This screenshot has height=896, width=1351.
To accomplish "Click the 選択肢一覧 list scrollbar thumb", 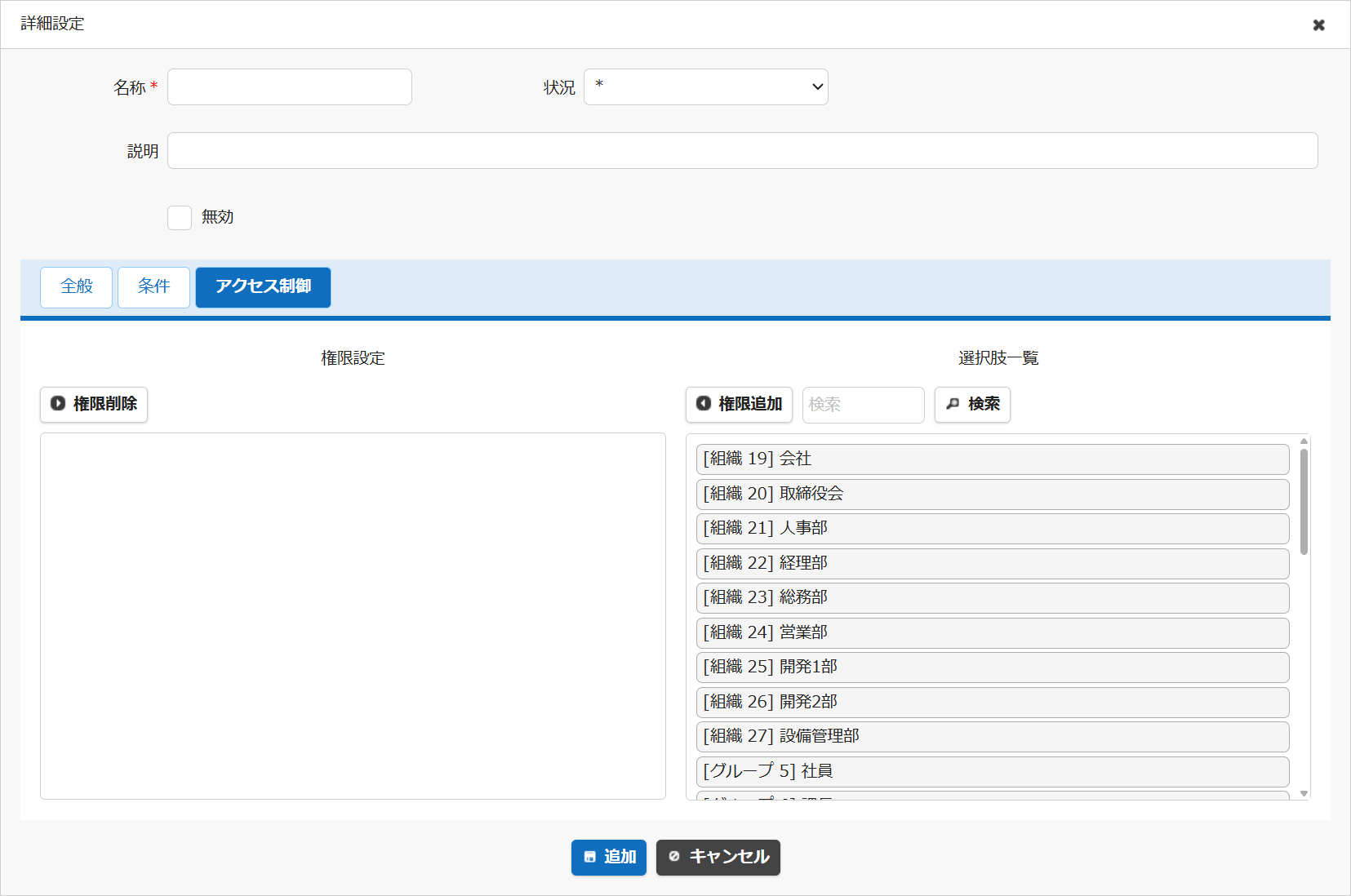I will (1304, 502).
